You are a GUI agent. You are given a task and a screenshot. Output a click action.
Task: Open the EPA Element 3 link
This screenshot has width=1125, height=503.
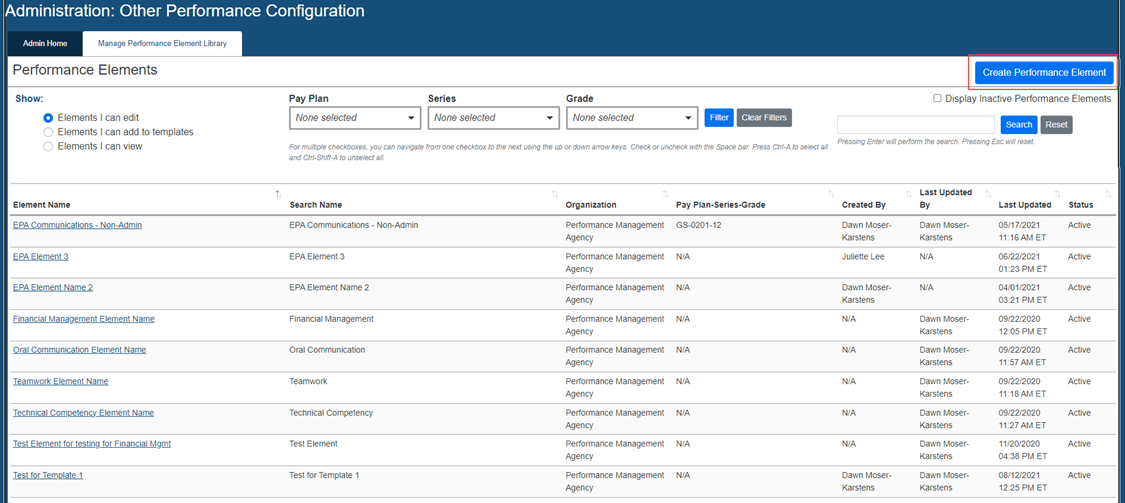[41, 256]
